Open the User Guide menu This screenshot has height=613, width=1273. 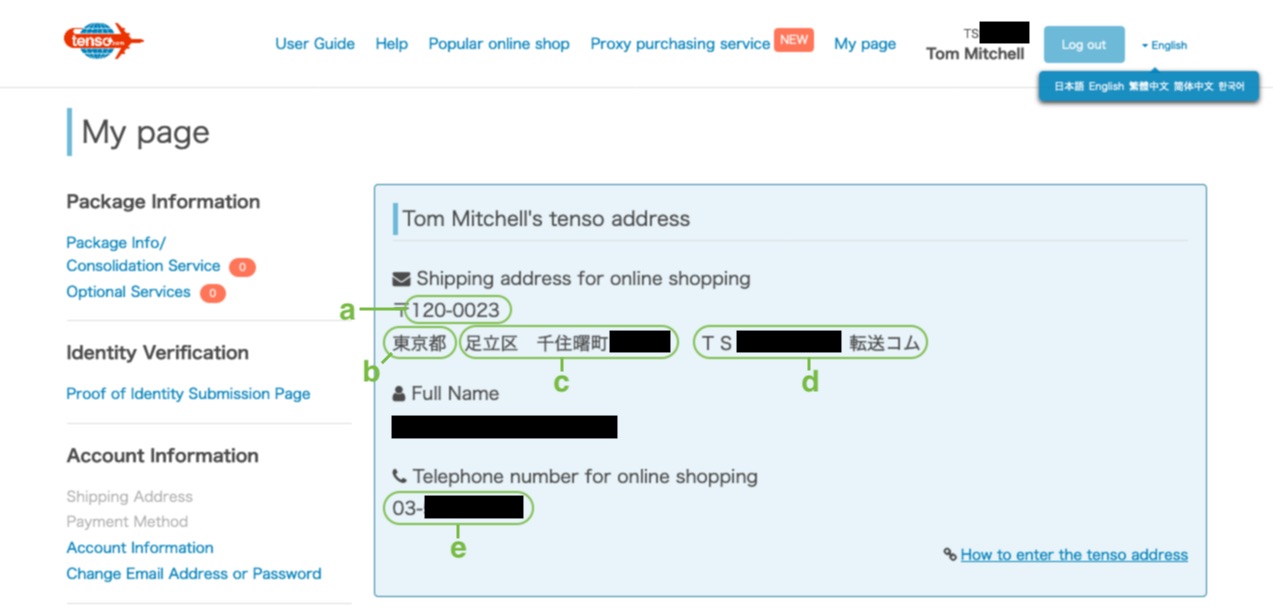coord(315,44)
